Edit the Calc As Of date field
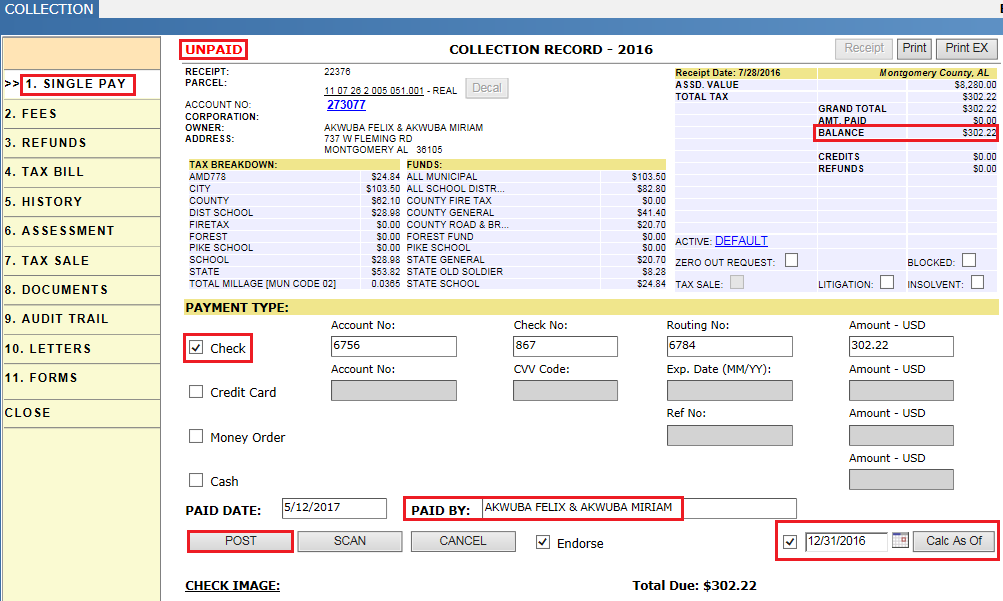The height and width of the screenshot is (601, 1003). coord(846,542)
